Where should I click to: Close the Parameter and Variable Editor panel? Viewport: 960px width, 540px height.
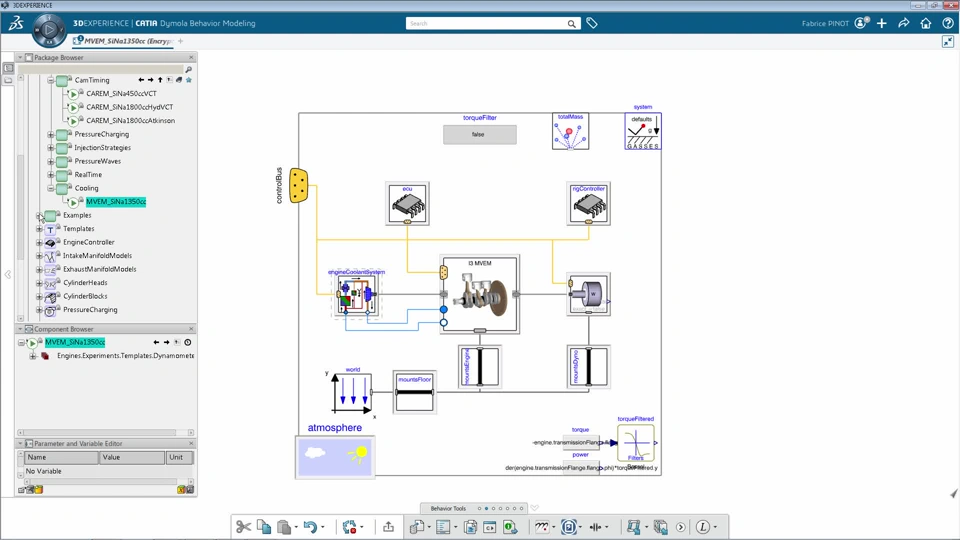(x=191, y=443)
